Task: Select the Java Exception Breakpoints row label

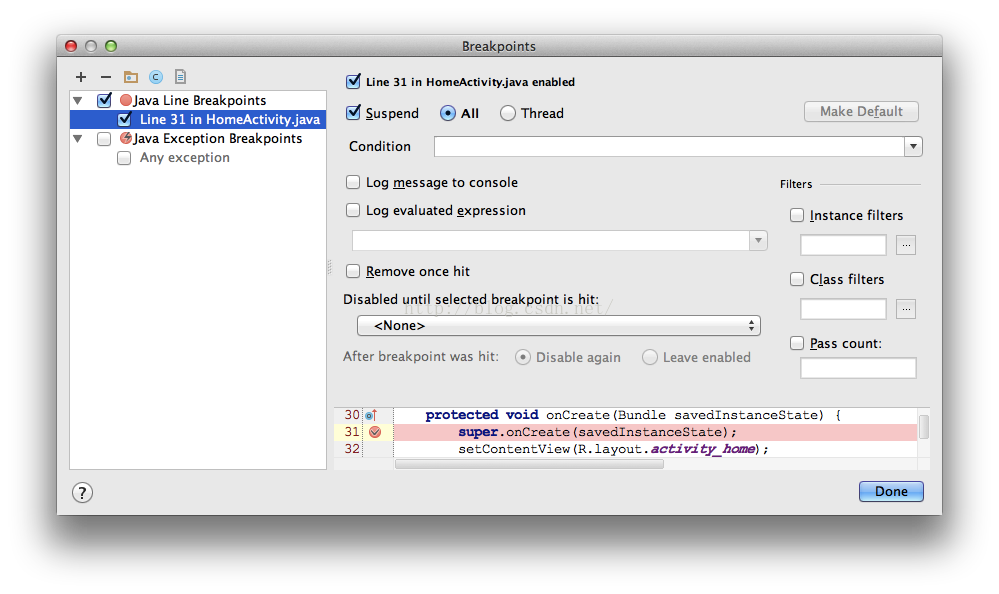Action: [x=217, y=138]
